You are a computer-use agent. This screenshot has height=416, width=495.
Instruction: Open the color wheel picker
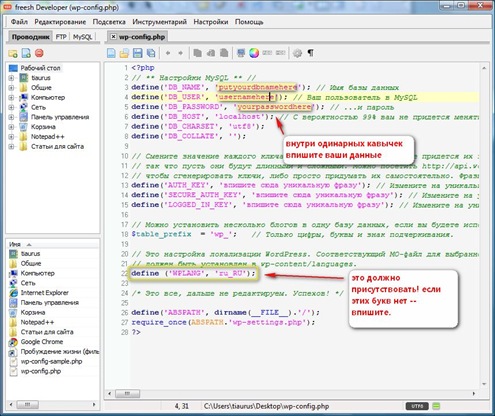254,53
